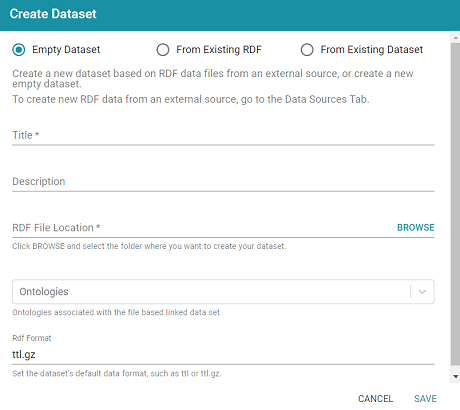Edit the Rdf Format ttl.gz field
The height and width of the screenshot is (410, 460).
coord(223,354)
